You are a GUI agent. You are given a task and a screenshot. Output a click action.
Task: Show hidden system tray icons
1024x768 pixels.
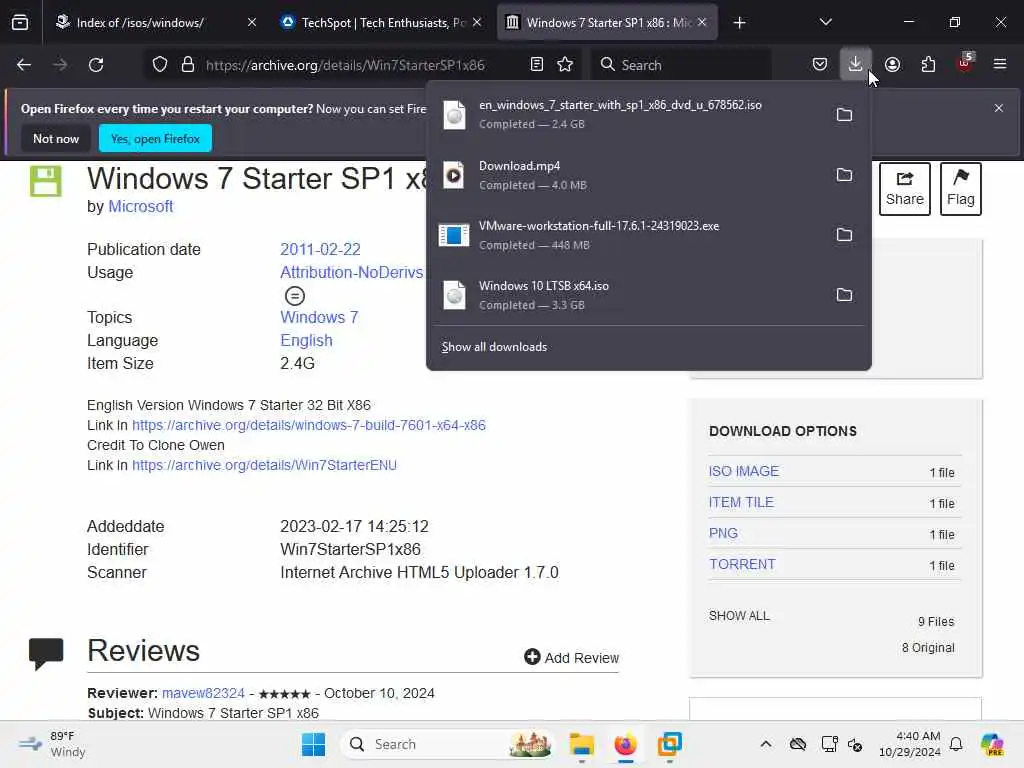[x=766, y=744]
